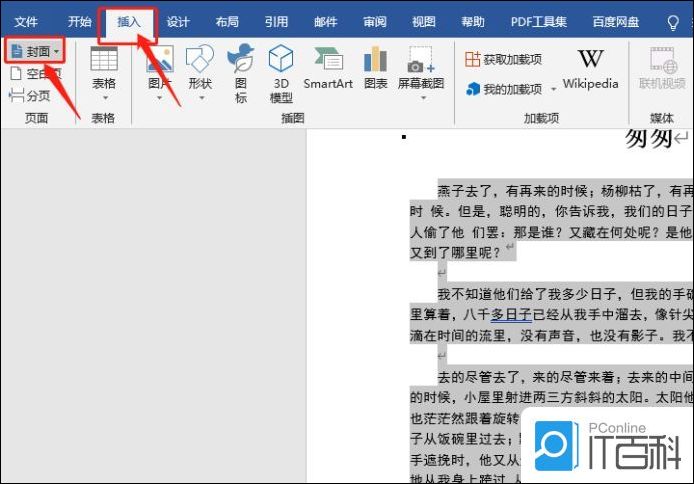
Task: Open the 百度网盘 tab
Action: tap(616, 22)
